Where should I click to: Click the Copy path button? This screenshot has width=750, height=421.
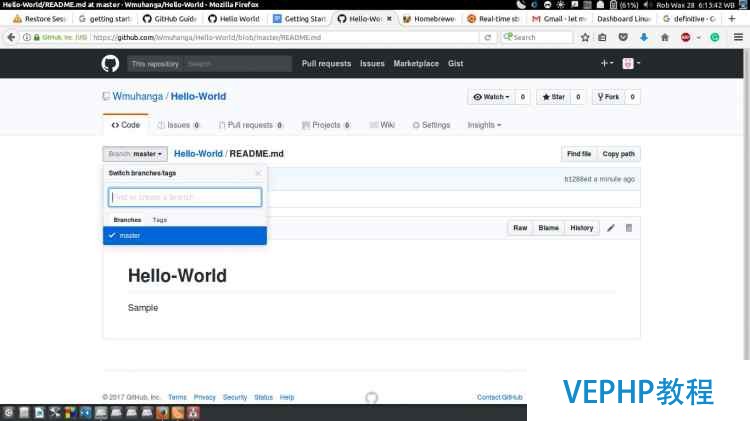618,154
